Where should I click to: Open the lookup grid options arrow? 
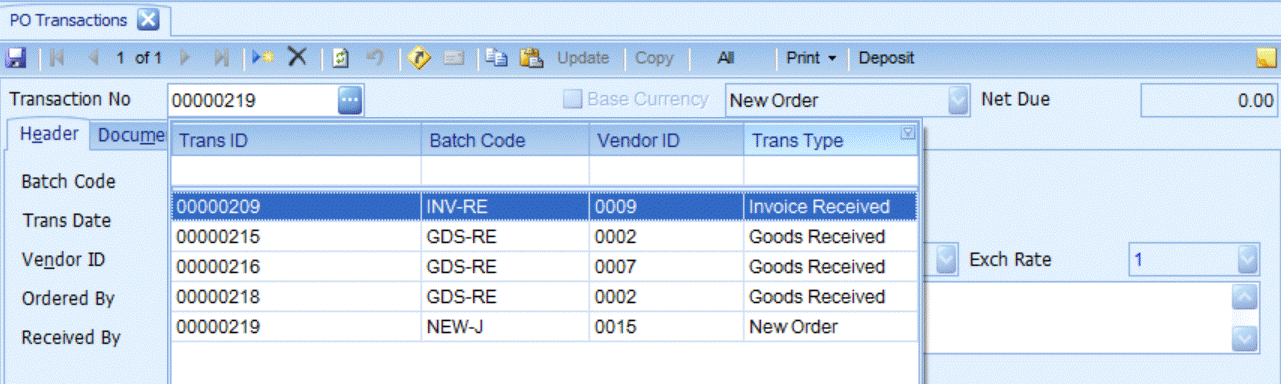point(908,133)
